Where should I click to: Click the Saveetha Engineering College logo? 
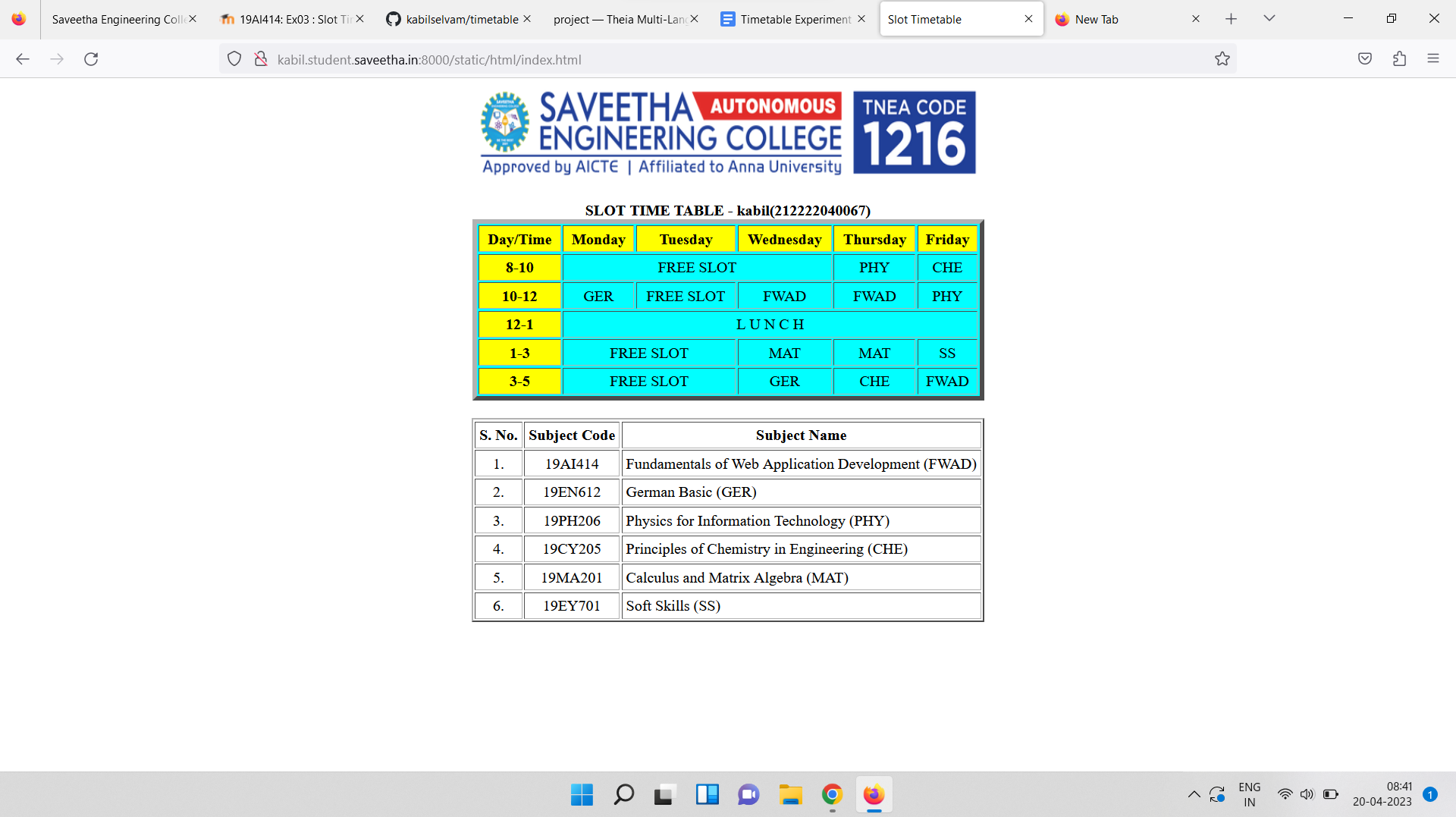click(728, 133)
